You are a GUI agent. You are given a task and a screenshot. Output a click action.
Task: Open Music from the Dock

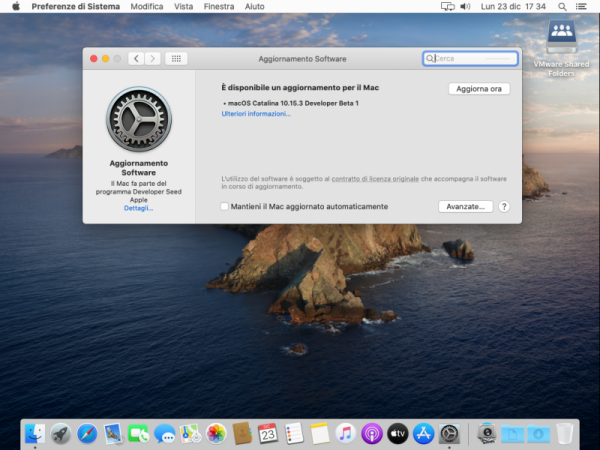pyautogui.click(x=346, y=434)
